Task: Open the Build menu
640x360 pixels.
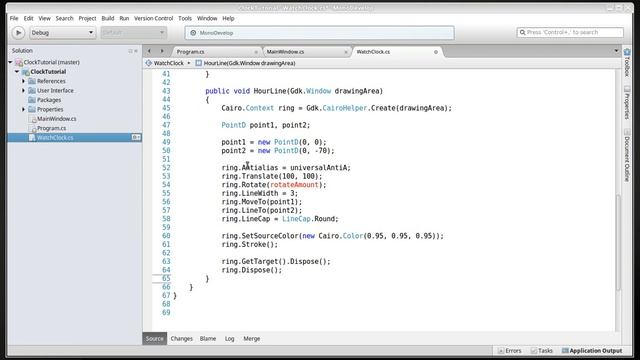Action: click(108, 18)
